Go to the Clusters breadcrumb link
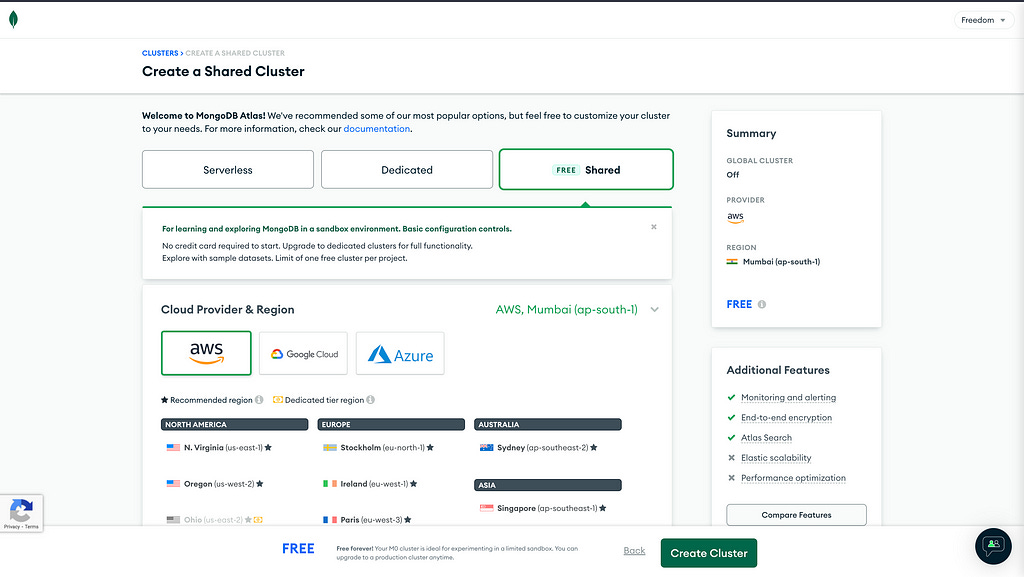The width and height of the screenshot is (1024, 577). click(x=160, y=53)
